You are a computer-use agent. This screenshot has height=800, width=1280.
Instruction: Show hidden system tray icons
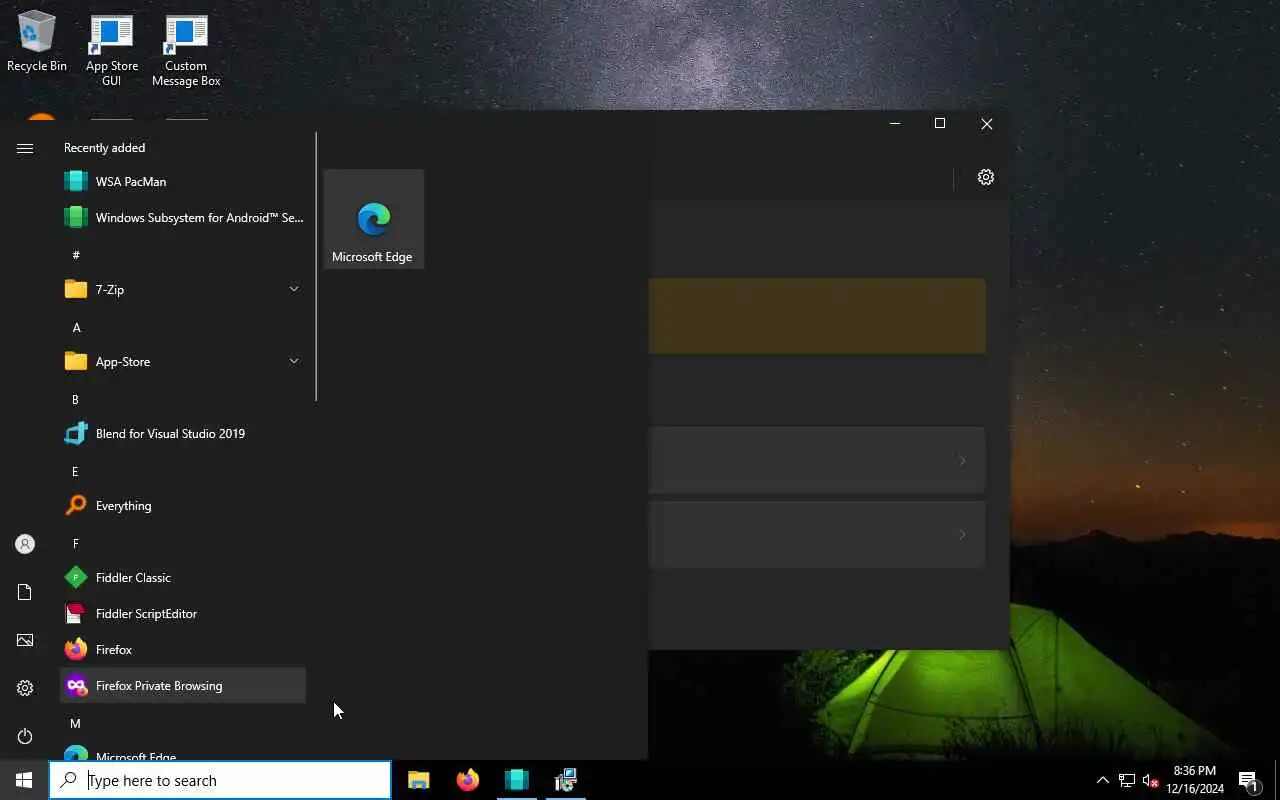click(x=1102, y=780)
